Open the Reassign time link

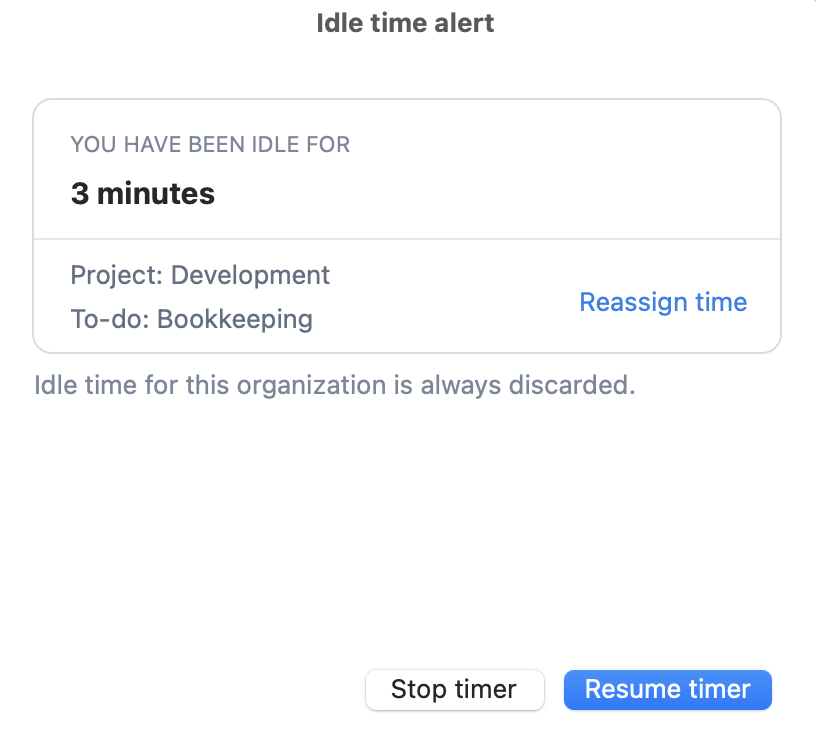pos(664,302)
